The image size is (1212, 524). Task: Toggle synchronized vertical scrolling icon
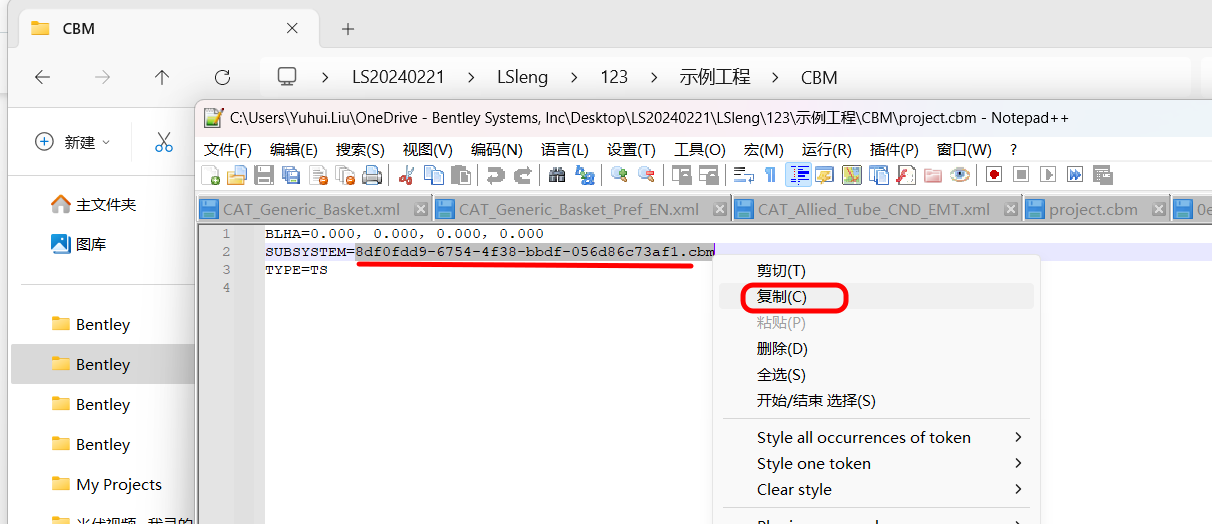tap(681, 175)
